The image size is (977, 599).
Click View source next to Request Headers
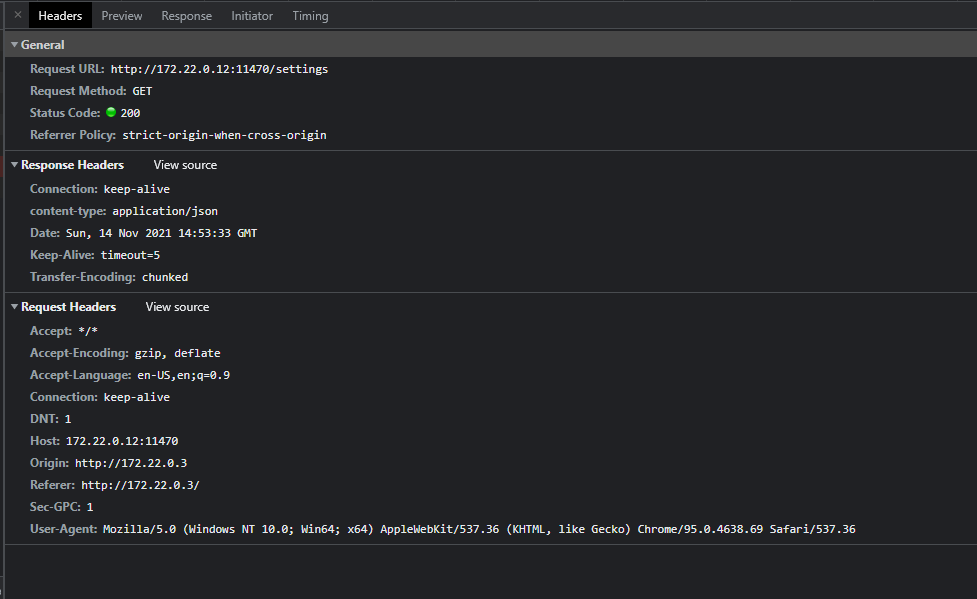point(177,307)
